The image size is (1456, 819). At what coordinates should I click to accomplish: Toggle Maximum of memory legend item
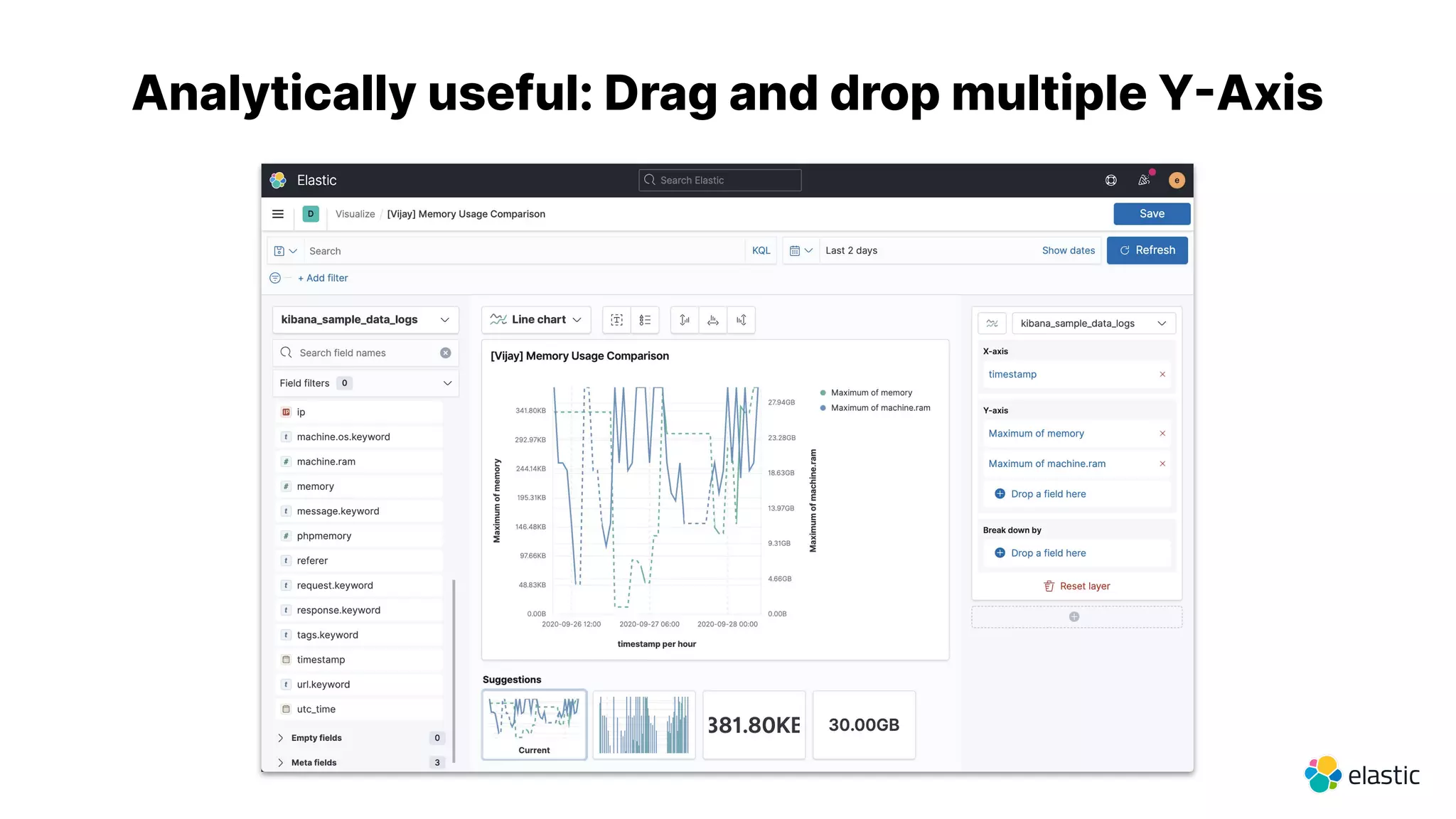[x=866, y=393]
